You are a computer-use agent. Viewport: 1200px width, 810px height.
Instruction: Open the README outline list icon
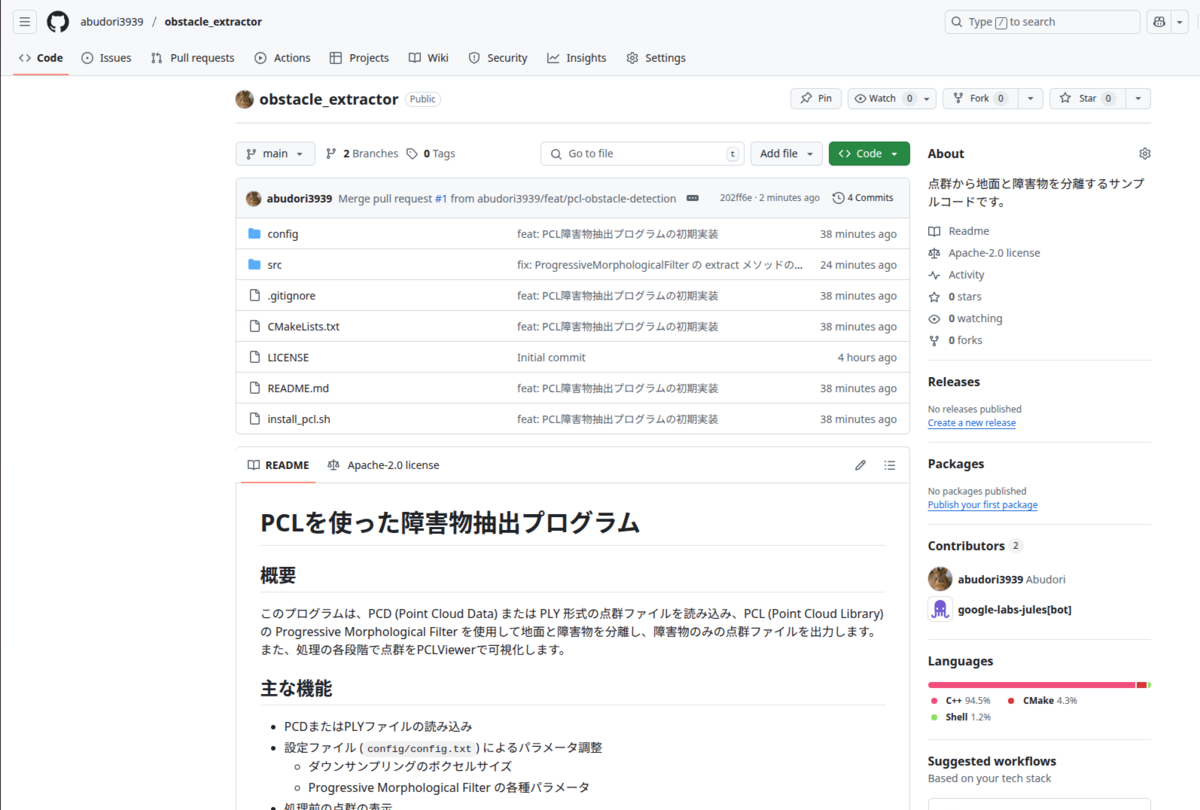coord(890,465)
